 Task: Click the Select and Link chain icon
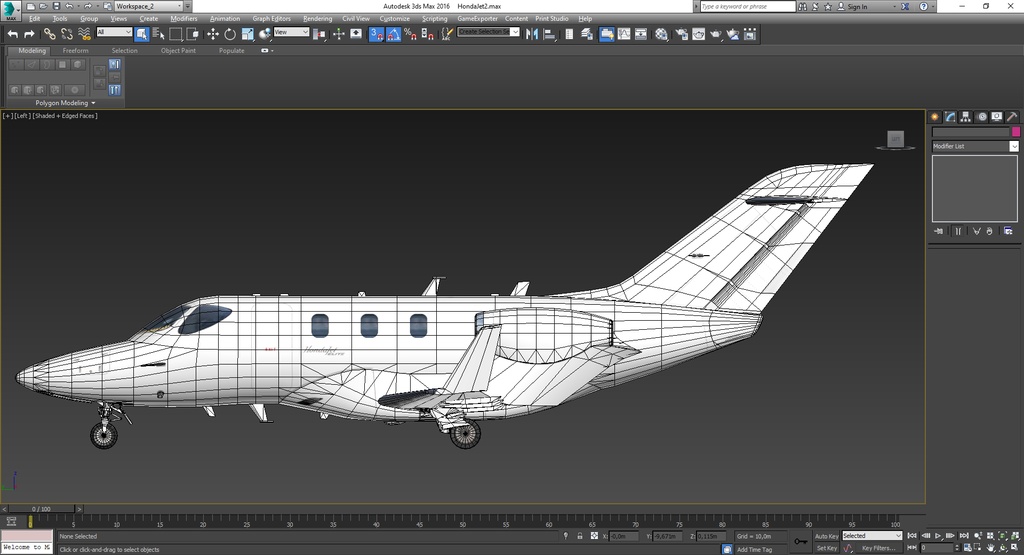pyautogui.click(x=50, y=34)
